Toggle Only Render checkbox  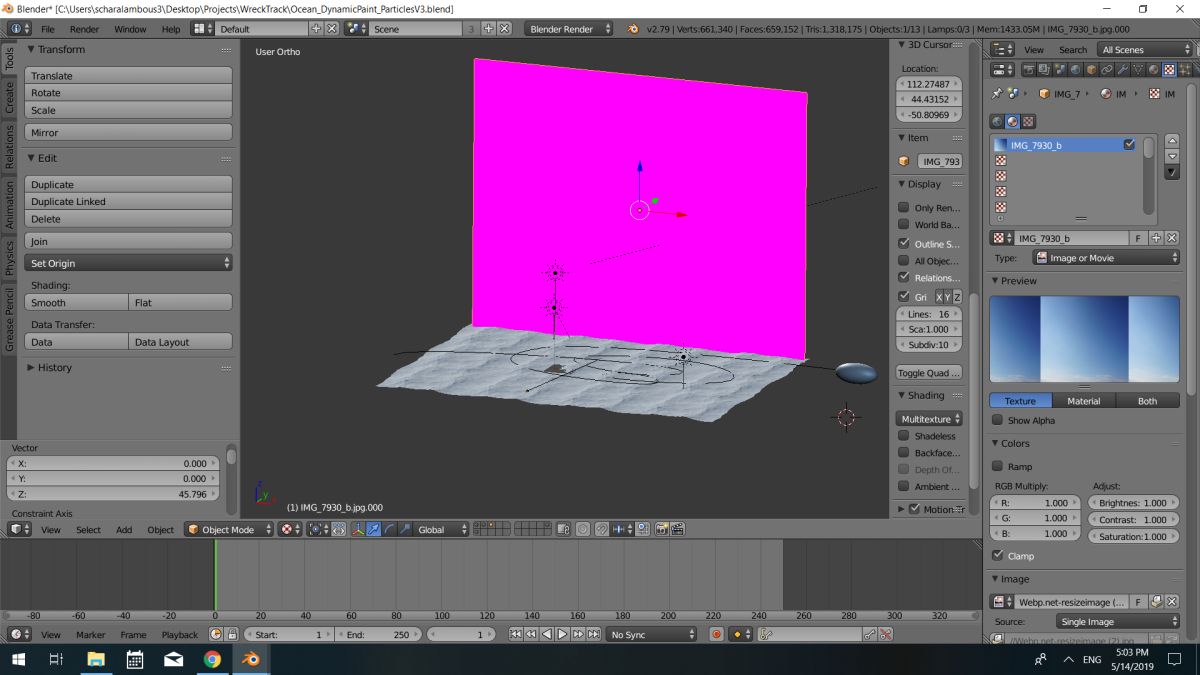tap(904, 208)
